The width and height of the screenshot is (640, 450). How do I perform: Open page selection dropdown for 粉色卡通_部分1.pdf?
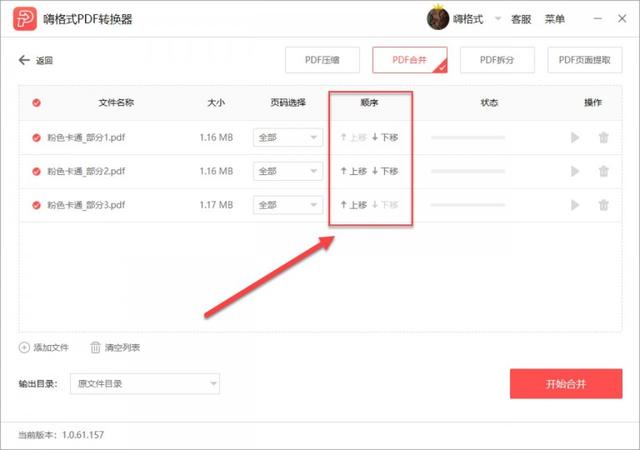click(288, 138)
